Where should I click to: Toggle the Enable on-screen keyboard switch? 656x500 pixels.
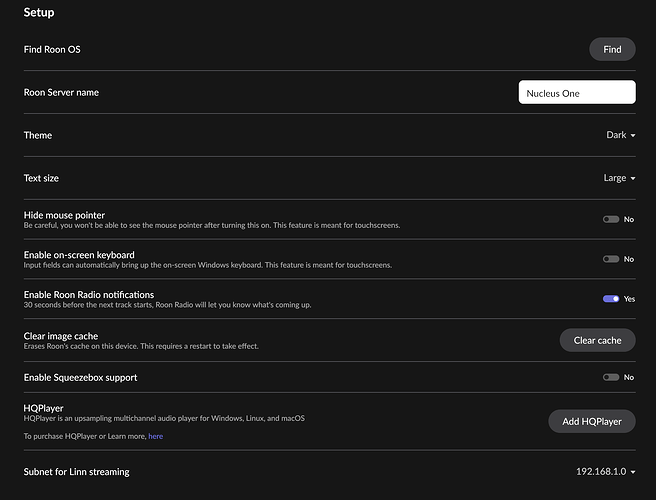click(611, 259)
